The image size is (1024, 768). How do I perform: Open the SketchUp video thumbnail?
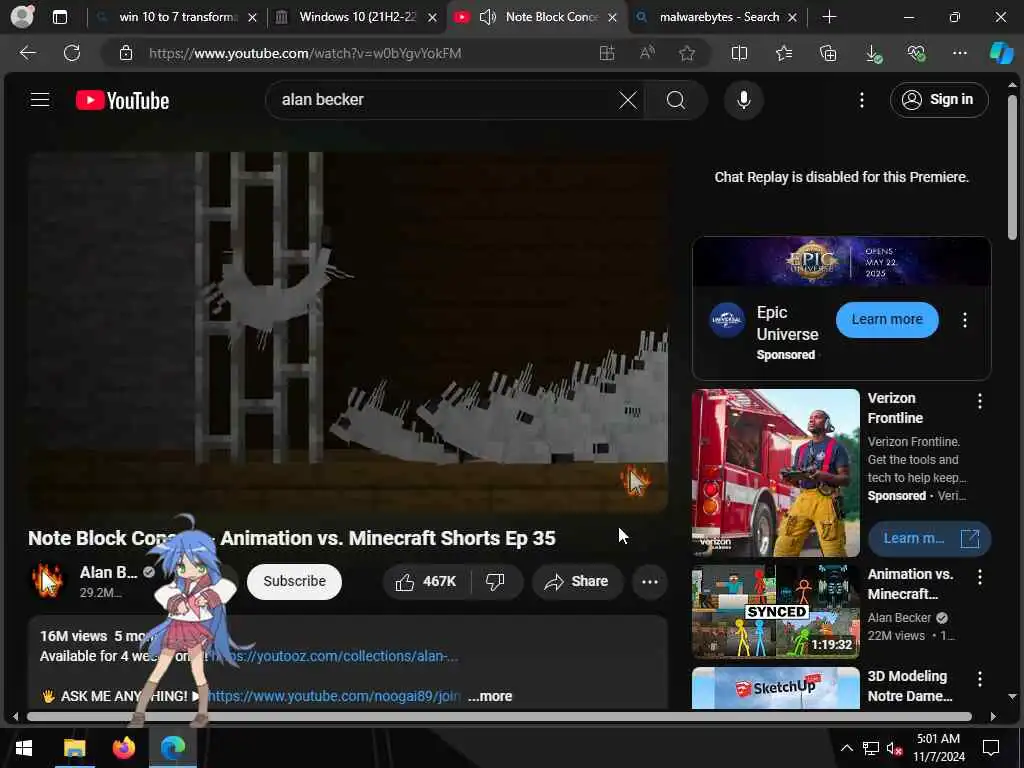(x=775, y=688)
